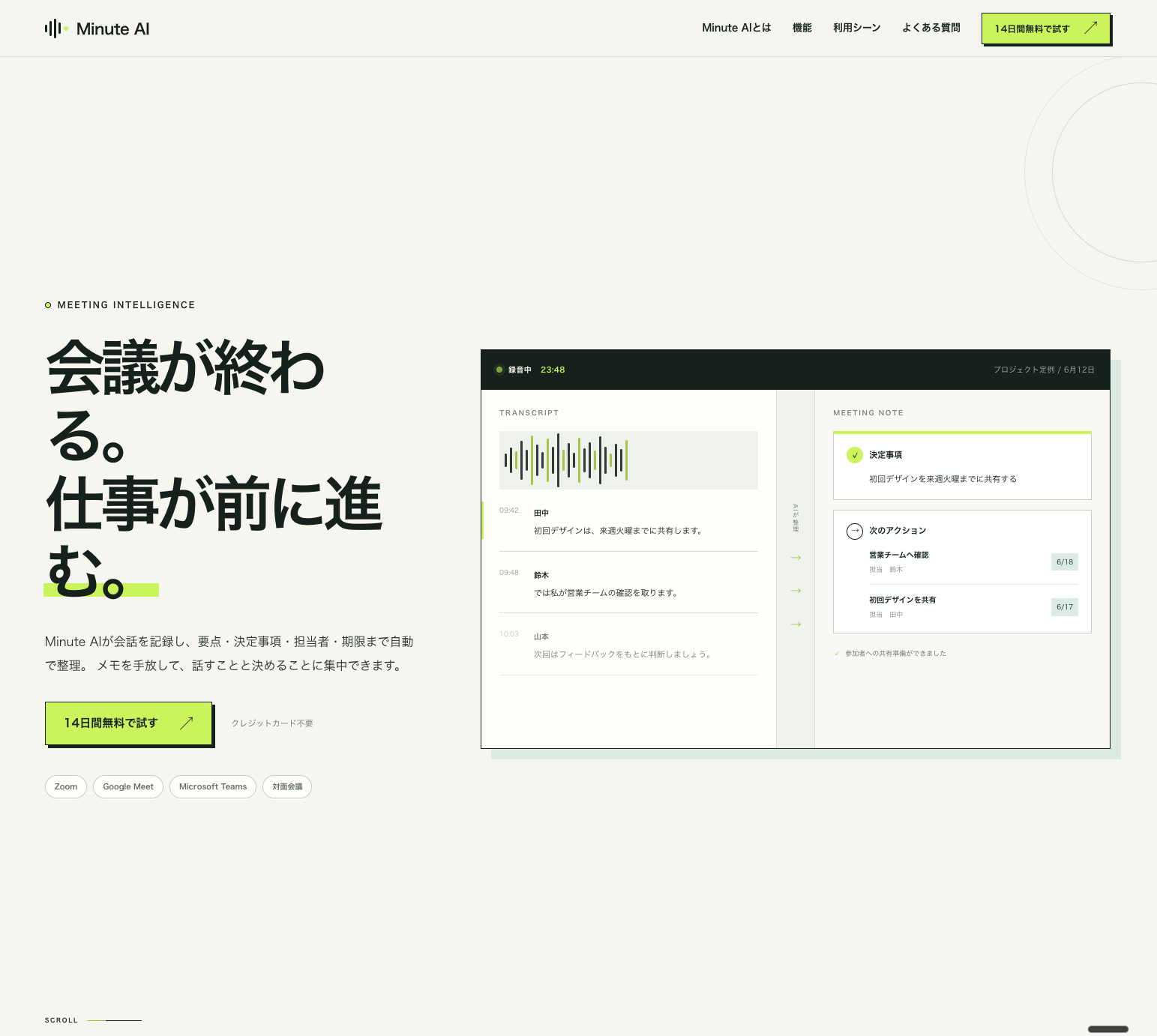
Task: Open the 営業チームへ確認 action item
Action: coord(973,562)
